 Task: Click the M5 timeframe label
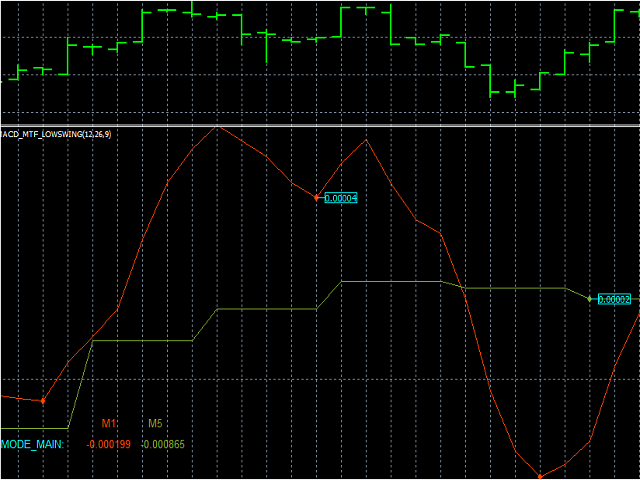coord(155,424)
